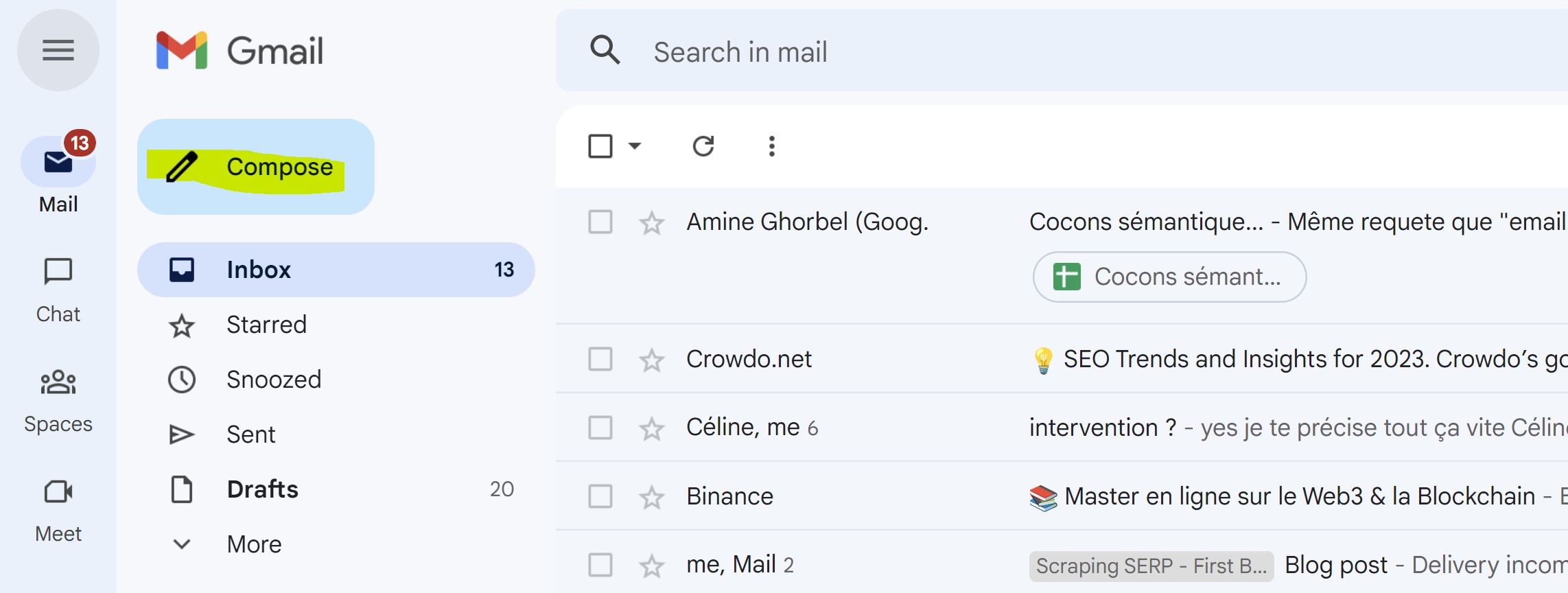Open the main menu hamburger icon
This screenshot has width=1568, height=593.
tap(58, 50)
